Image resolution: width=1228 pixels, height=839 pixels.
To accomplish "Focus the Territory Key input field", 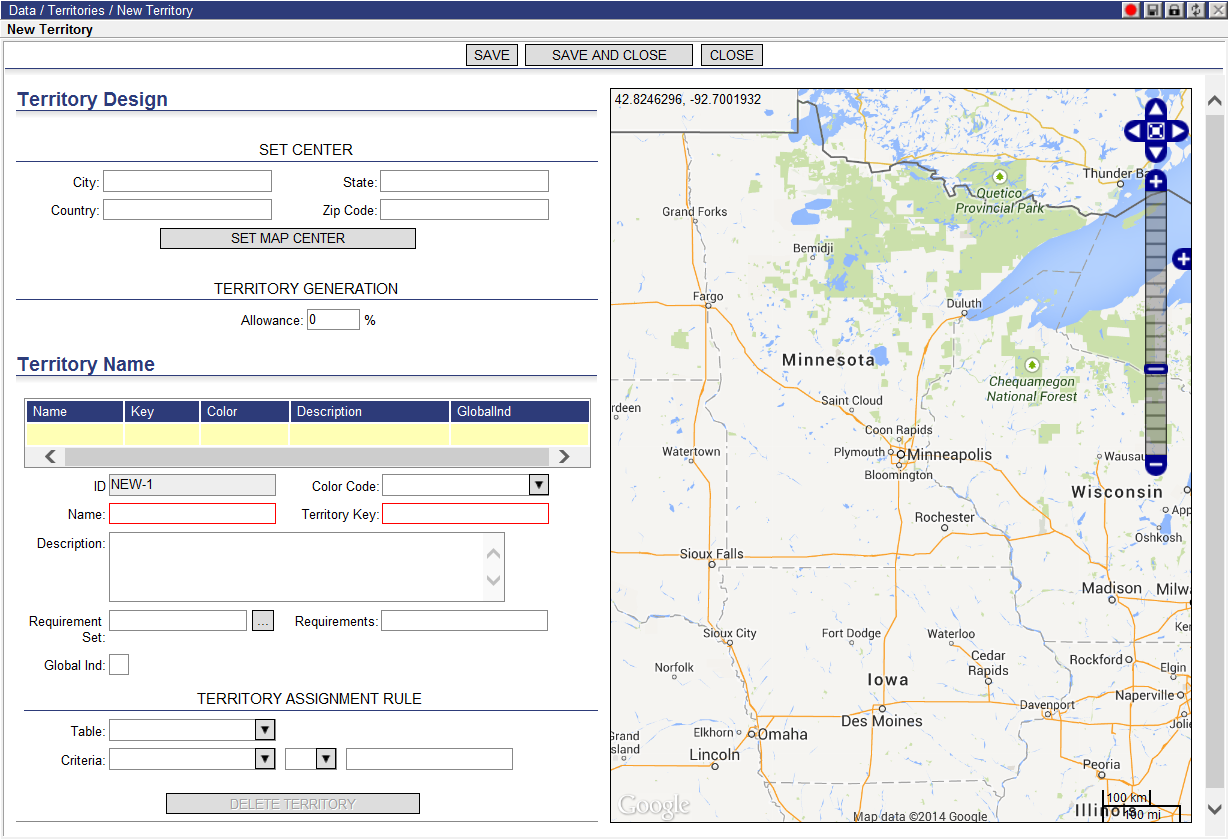I will 466,514.
